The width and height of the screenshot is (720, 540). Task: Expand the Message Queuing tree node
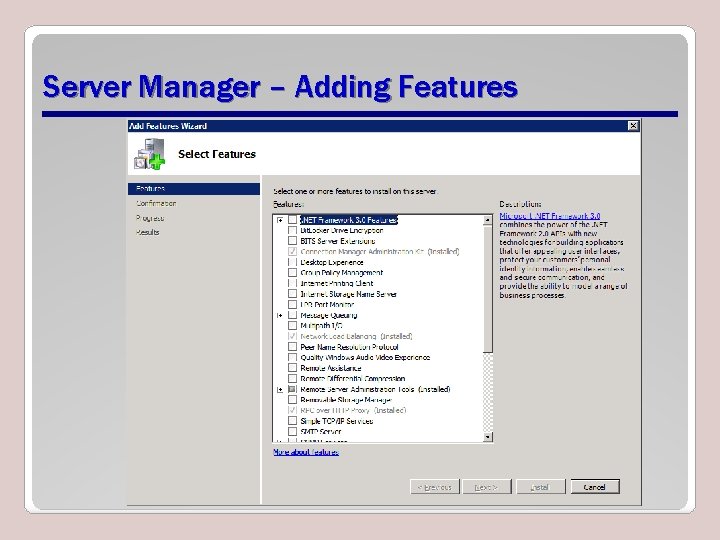point(280,315)
